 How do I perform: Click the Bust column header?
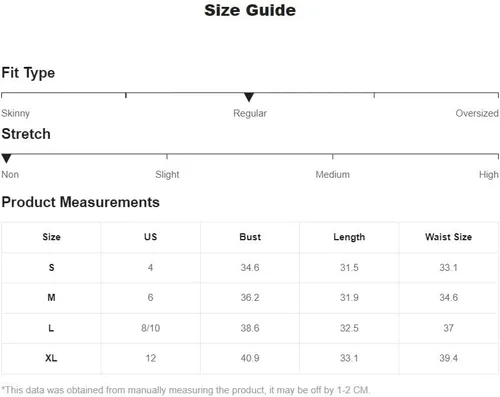250,237
